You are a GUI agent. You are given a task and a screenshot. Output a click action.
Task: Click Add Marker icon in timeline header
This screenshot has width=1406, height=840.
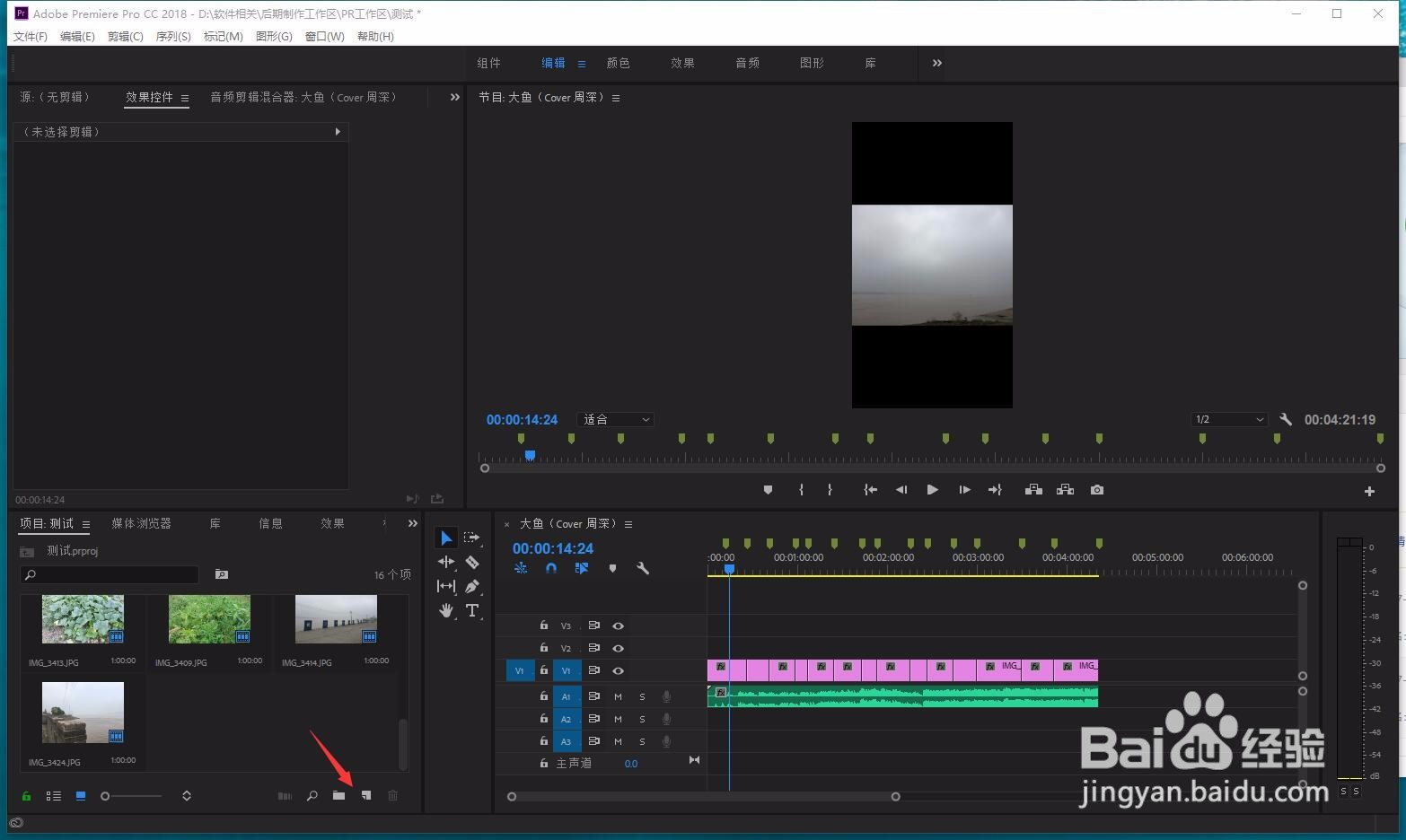click(x=612, y=568)
